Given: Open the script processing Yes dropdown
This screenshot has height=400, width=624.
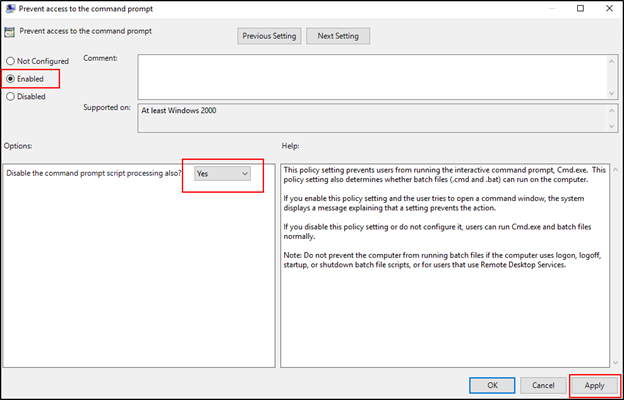Looking at the screenshot, I should [x=222, y=173].
